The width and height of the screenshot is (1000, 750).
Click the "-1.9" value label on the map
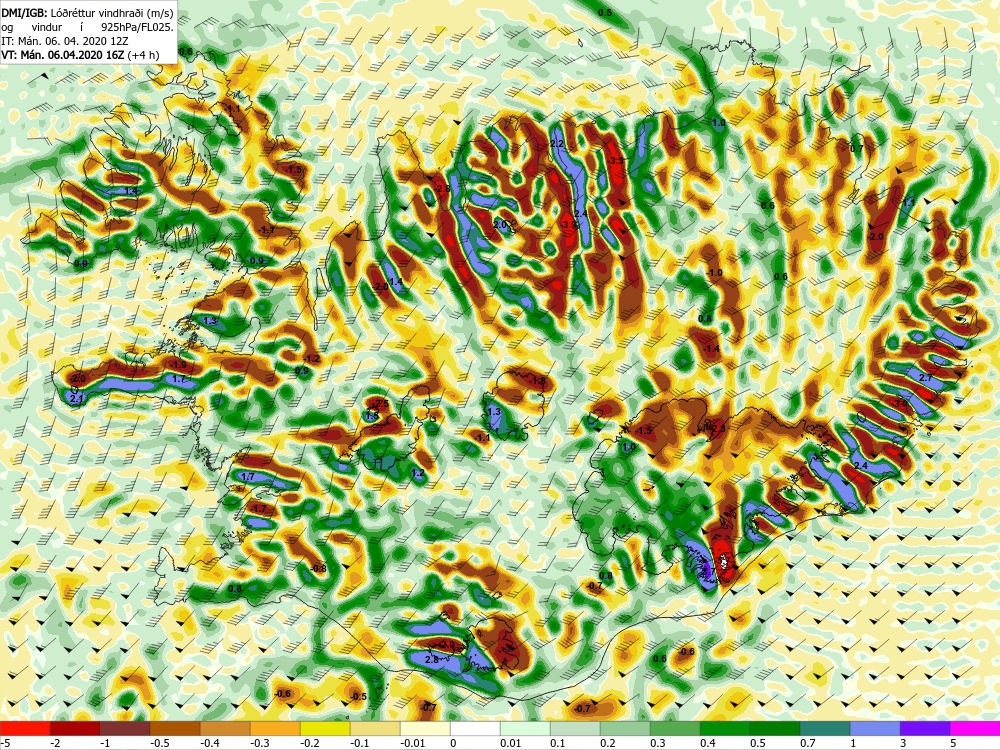click(x=179, y=365)
